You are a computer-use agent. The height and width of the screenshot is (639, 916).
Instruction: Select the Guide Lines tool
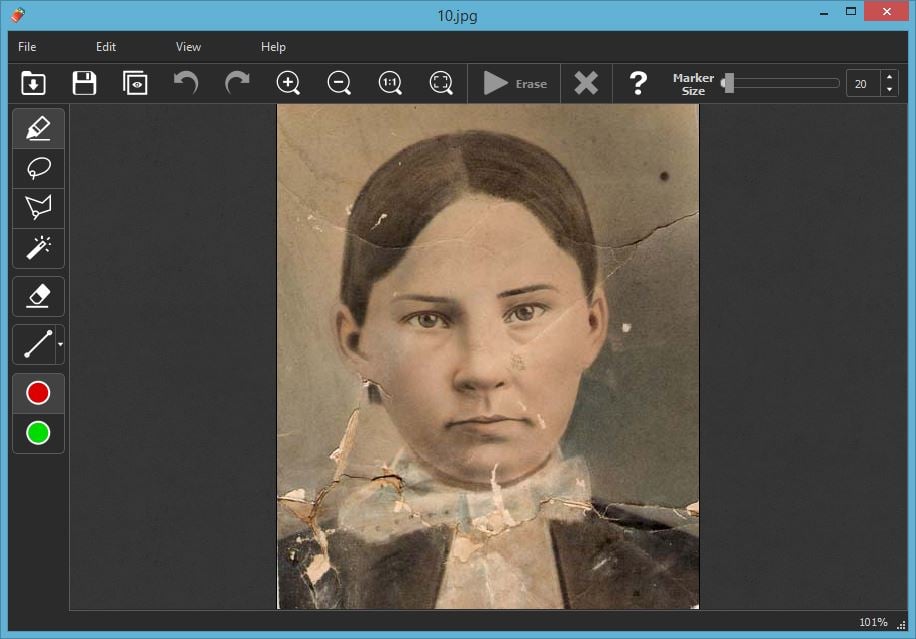(35, 344)
